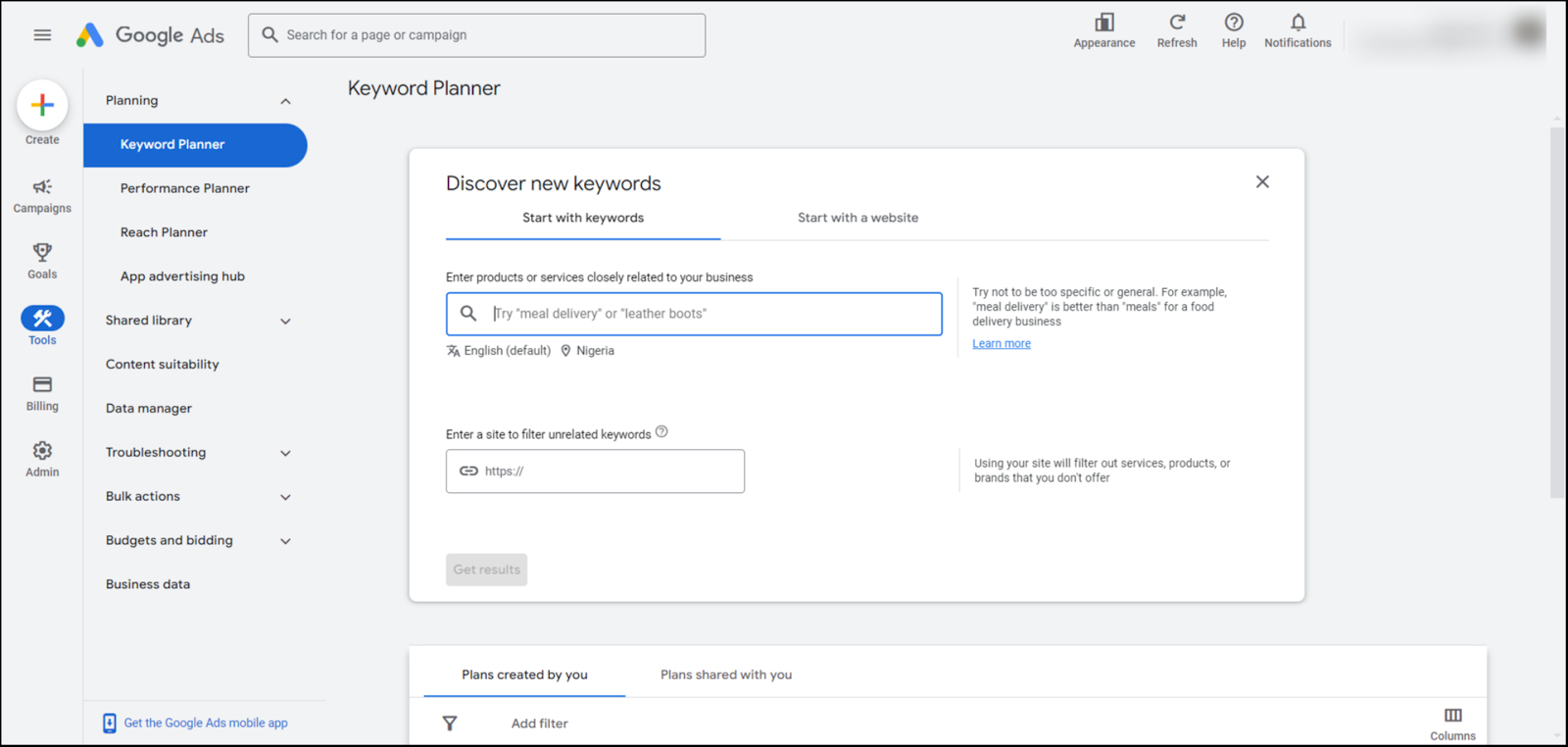This screenshot has height=747, width=1568.
Task: Click search icon in top search bar
Action: pyautogui.click(x=269, y=35)
